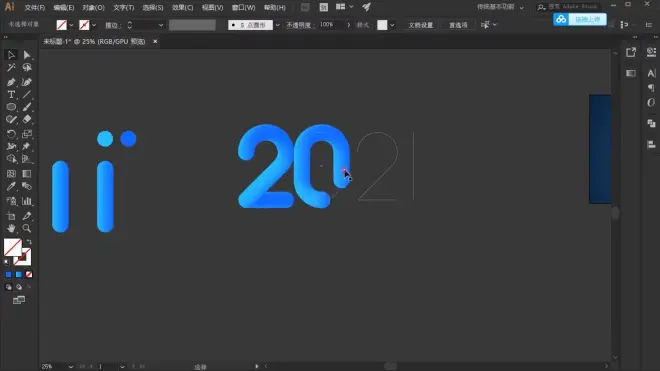The image size is (660, 371).
Task: Select the Ellipse tool
Action: (x=11, y=107)
